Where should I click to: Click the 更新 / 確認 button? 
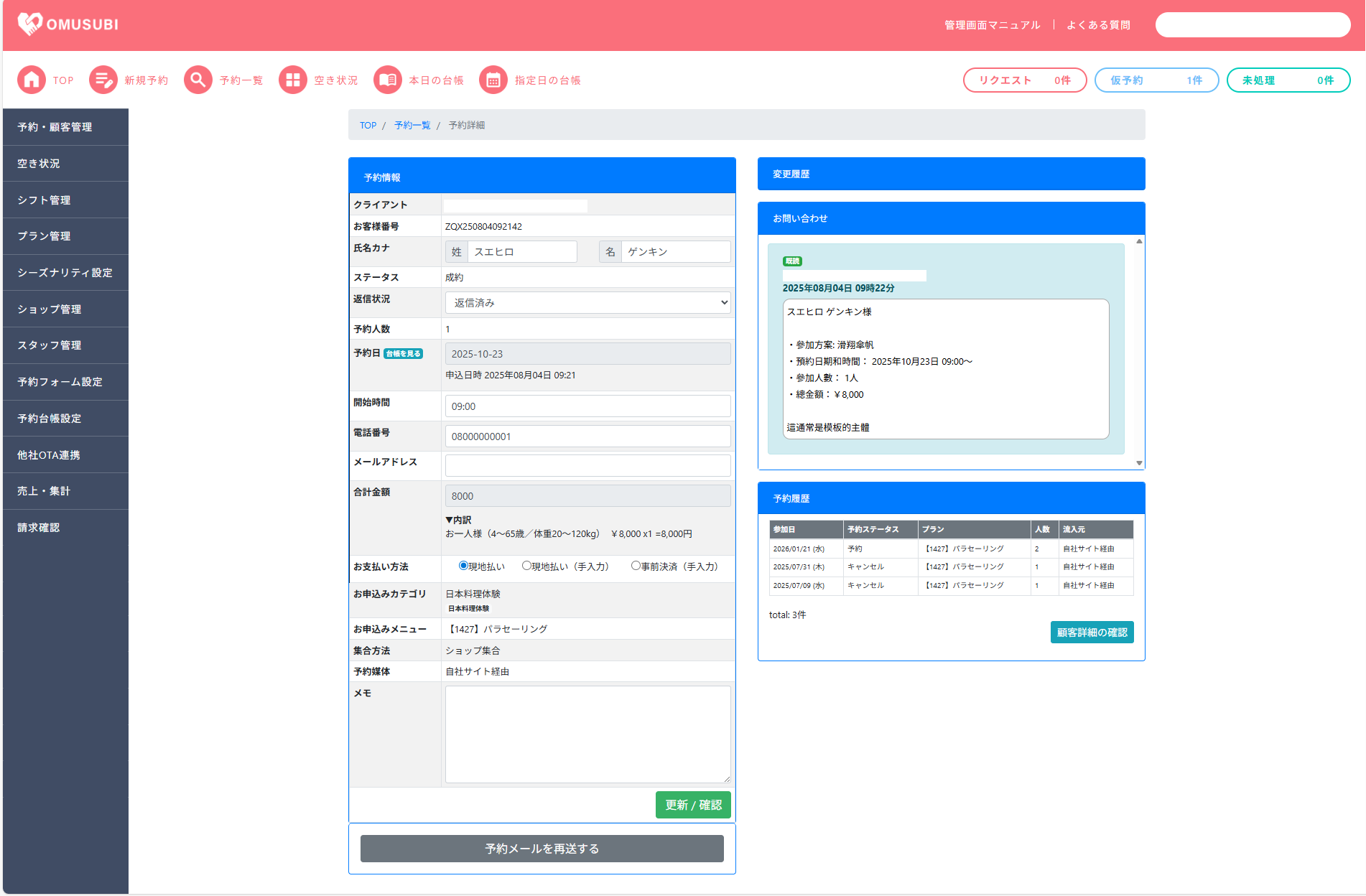coord(692,805)
